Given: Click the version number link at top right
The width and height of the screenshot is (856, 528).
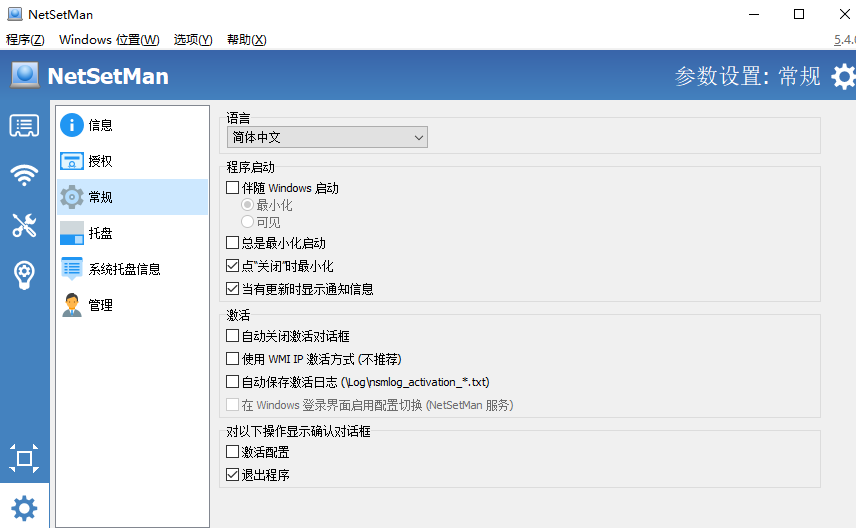Looking at the screenshot, I should tap(845, 40).
